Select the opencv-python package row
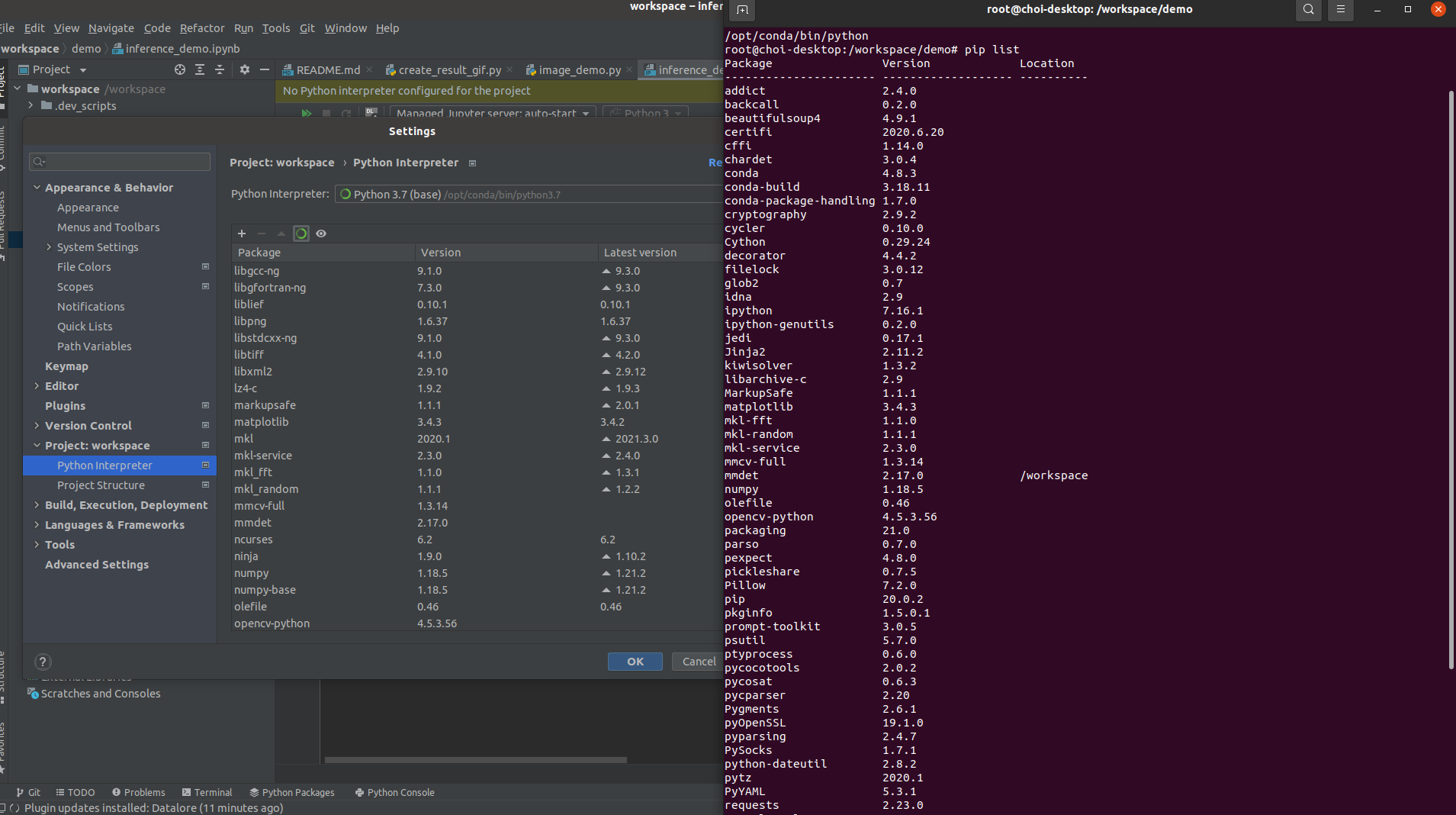 click(x=477, y=623)
